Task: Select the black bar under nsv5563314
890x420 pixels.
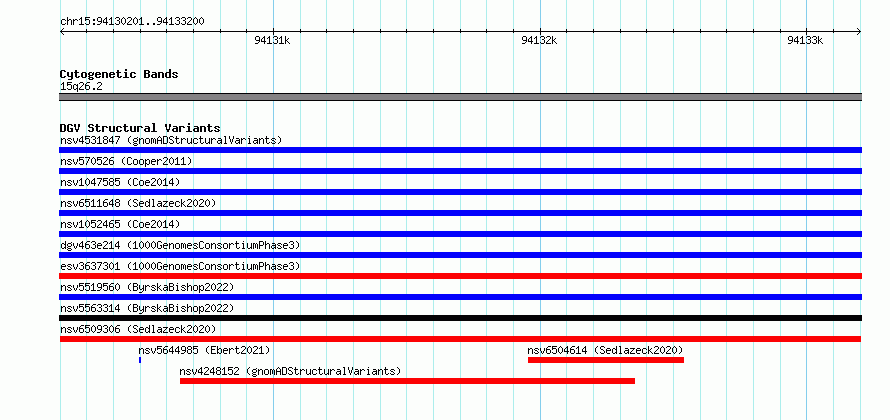Action: click(460, 318)
